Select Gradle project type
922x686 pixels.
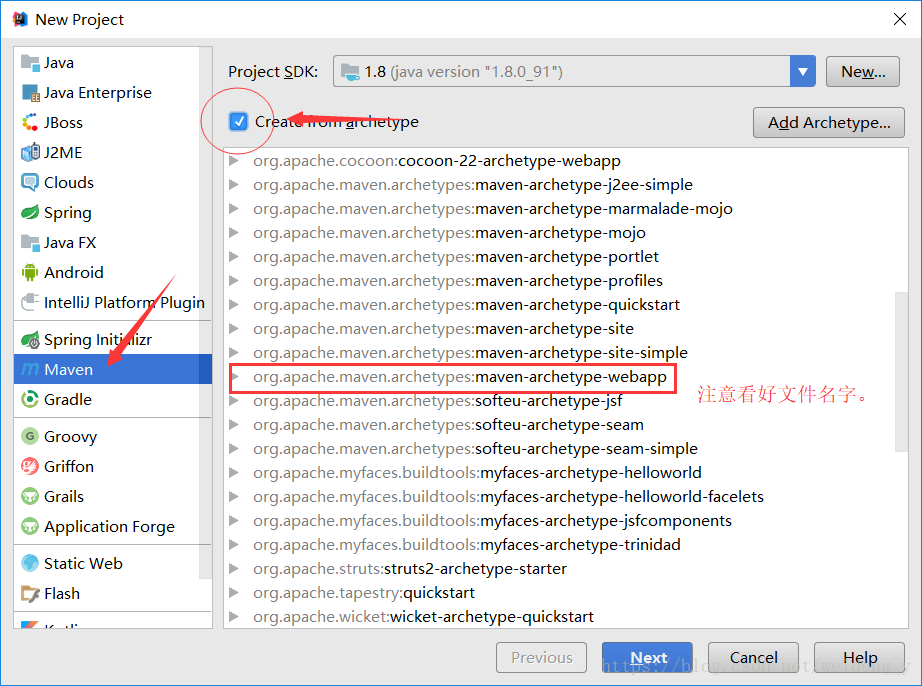click(106, 399)
